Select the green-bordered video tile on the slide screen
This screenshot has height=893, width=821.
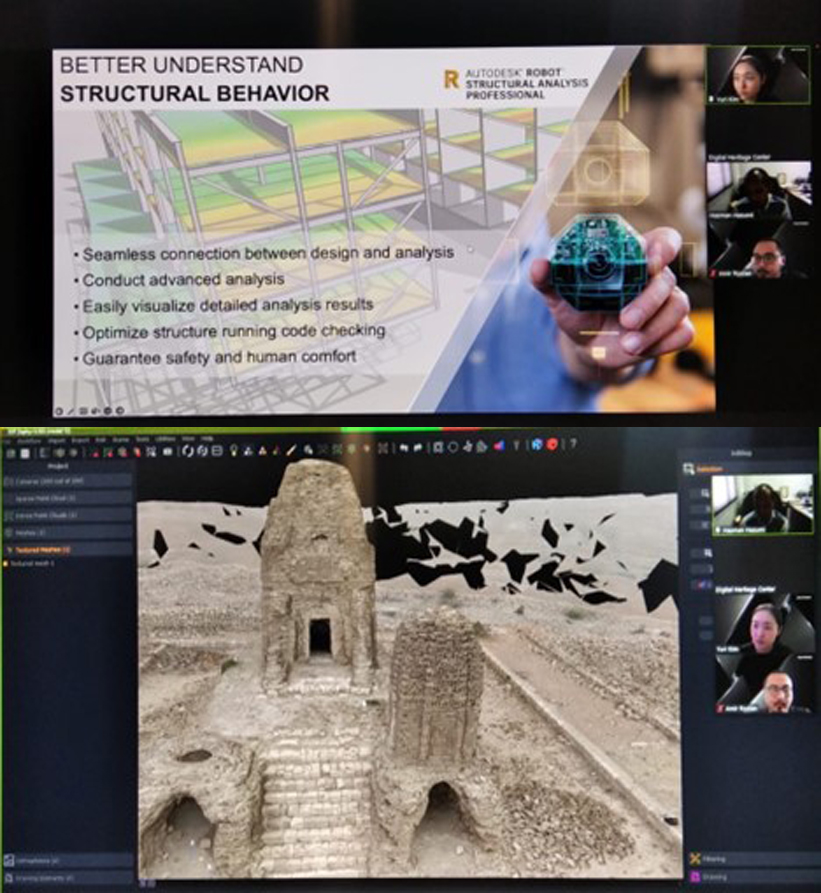(x=758, y=75)
